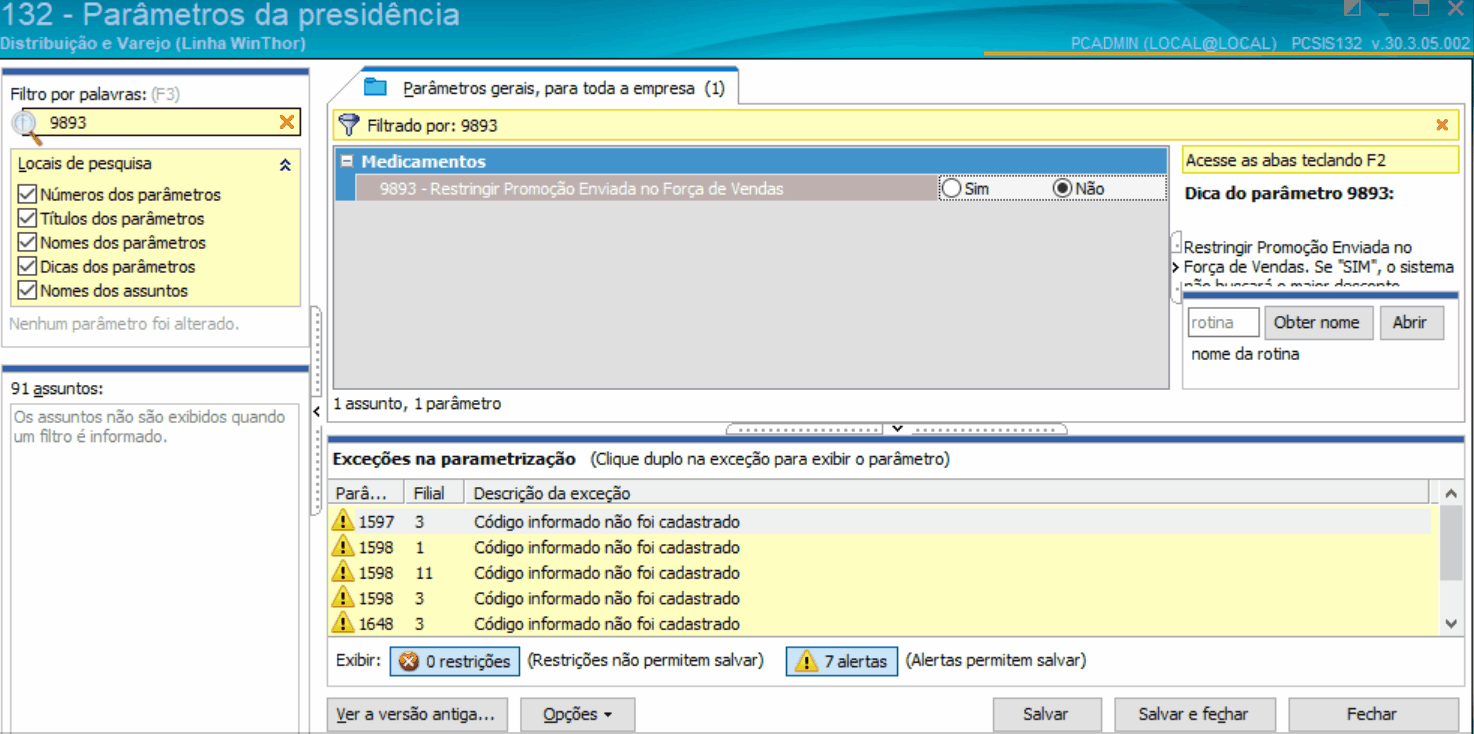The width and height of the screenshot is (1474, 734).
Task: Click the warning icon on row 1648
Action: (x=343, y=623)
